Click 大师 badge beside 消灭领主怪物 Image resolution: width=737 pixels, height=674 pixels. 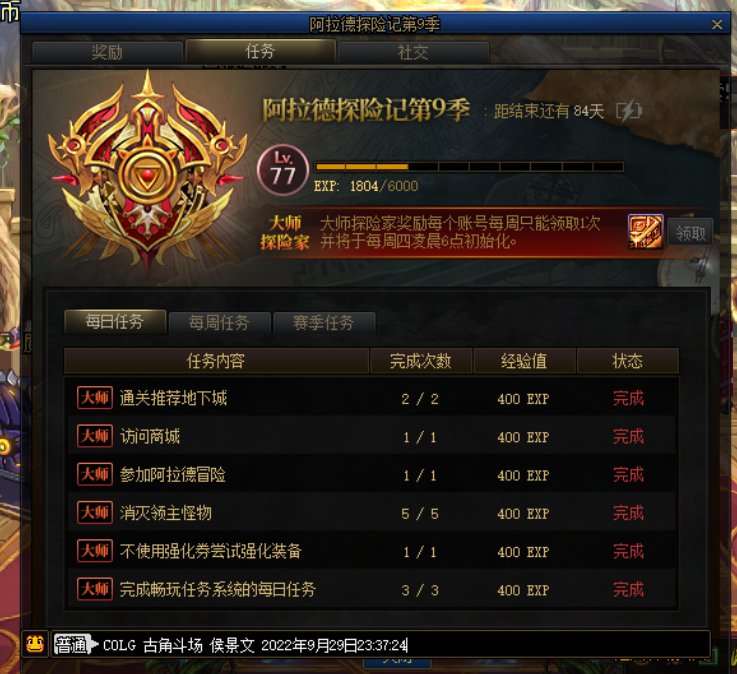tap(95, 512)
